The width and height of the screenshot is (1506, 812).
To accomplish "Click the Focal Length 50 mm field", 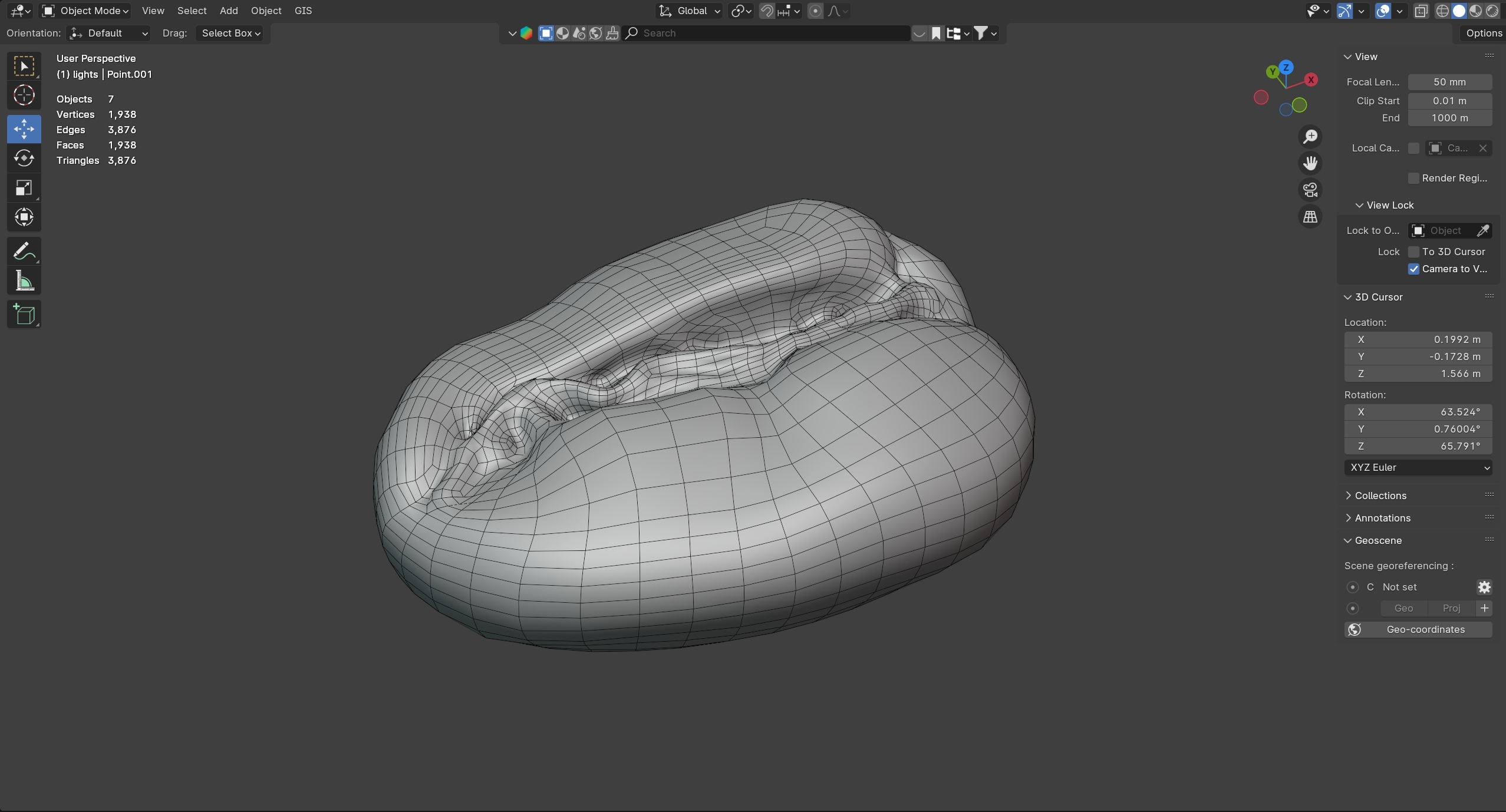I will [1449, 82].
